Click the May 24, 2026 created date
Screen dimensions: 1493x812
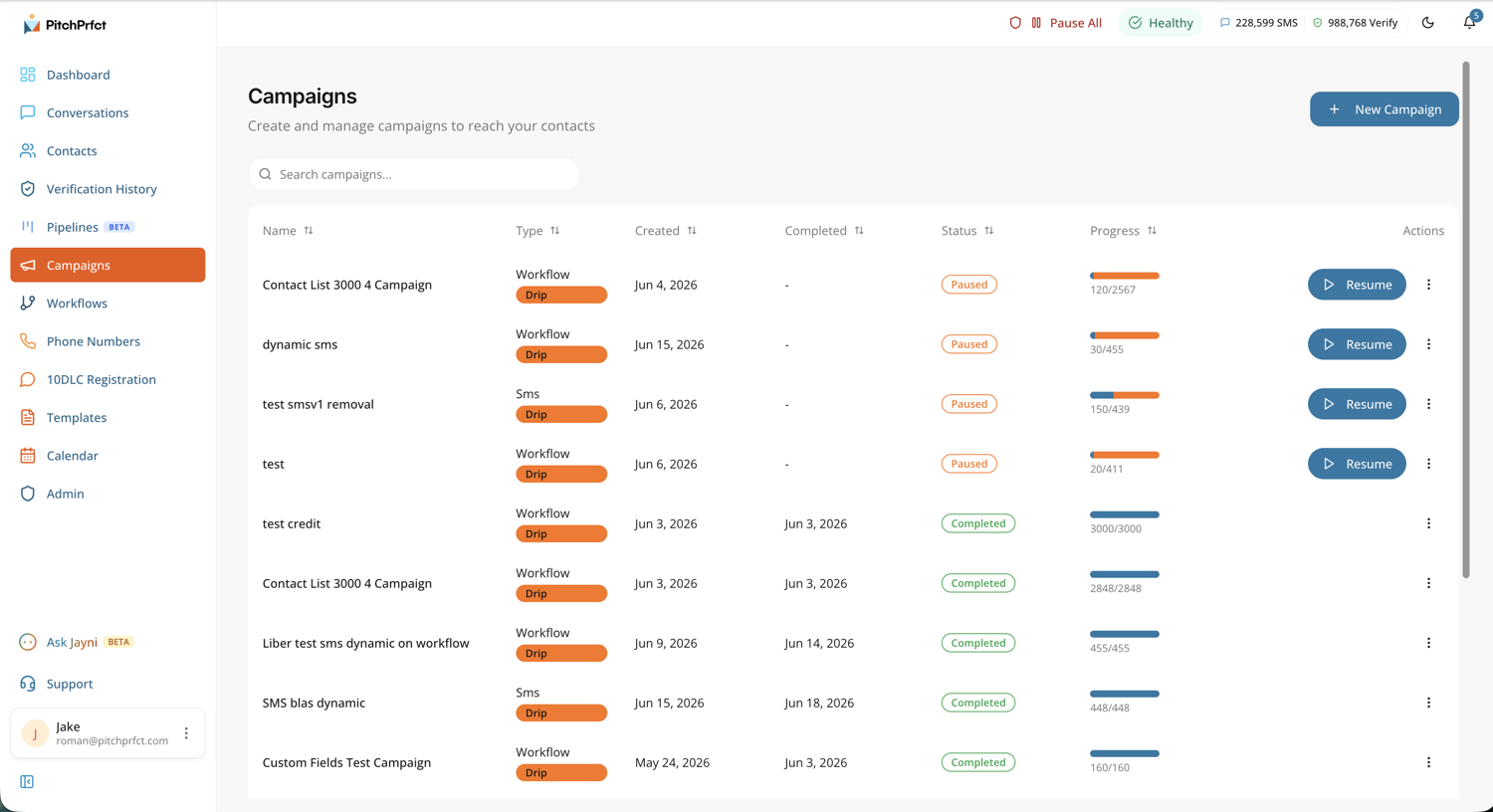[672, 762]
